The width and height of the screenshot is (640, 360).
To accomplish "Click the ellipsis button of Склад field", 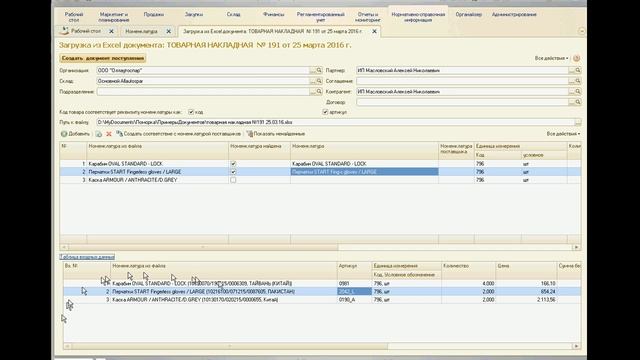I will [313, 81].
